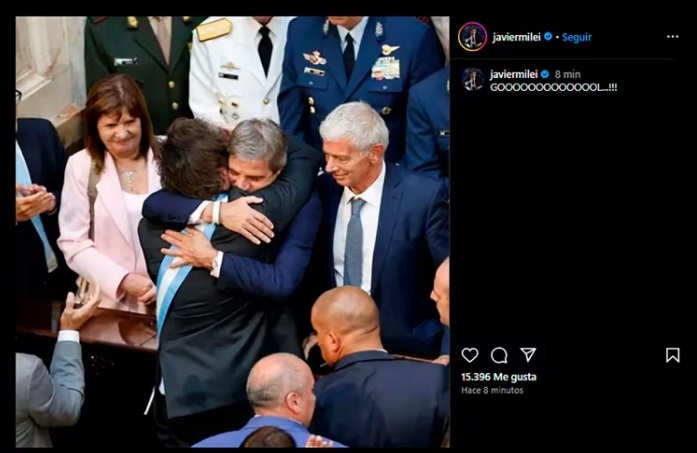697x453 pixels.
Task: Click the verified badge in caption row
Action: (x=545, y=74)
